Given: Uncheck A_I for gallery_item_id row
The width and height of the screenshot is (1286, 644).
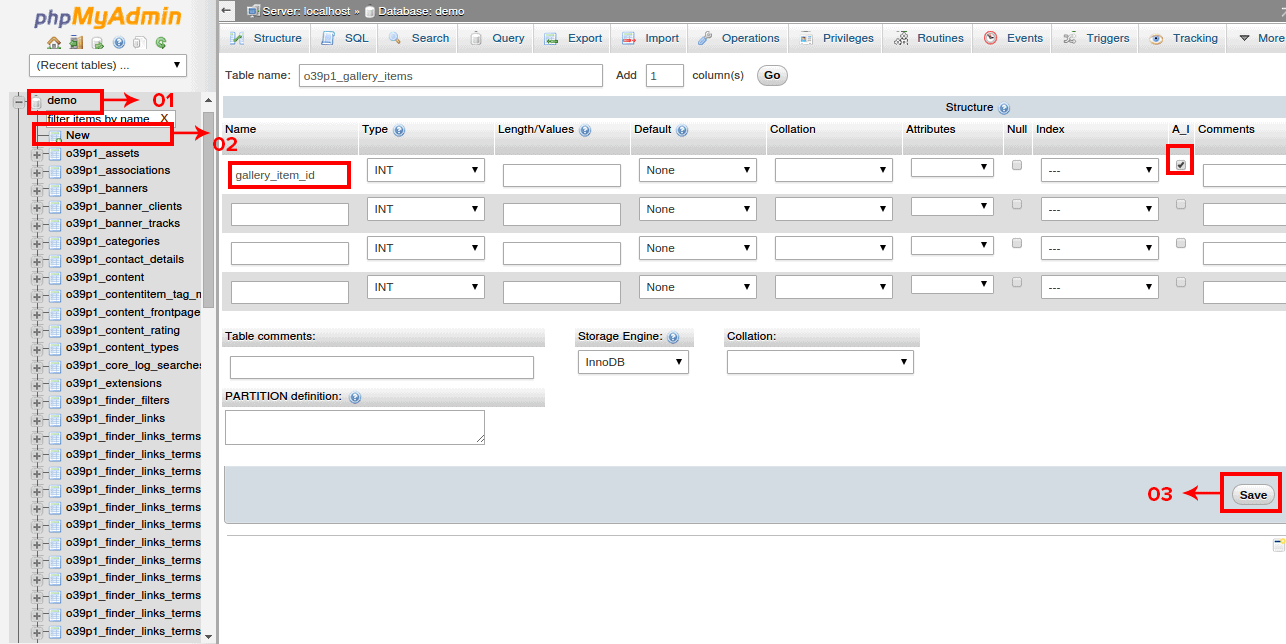Looking at the screenshot, I should 1181,165.
